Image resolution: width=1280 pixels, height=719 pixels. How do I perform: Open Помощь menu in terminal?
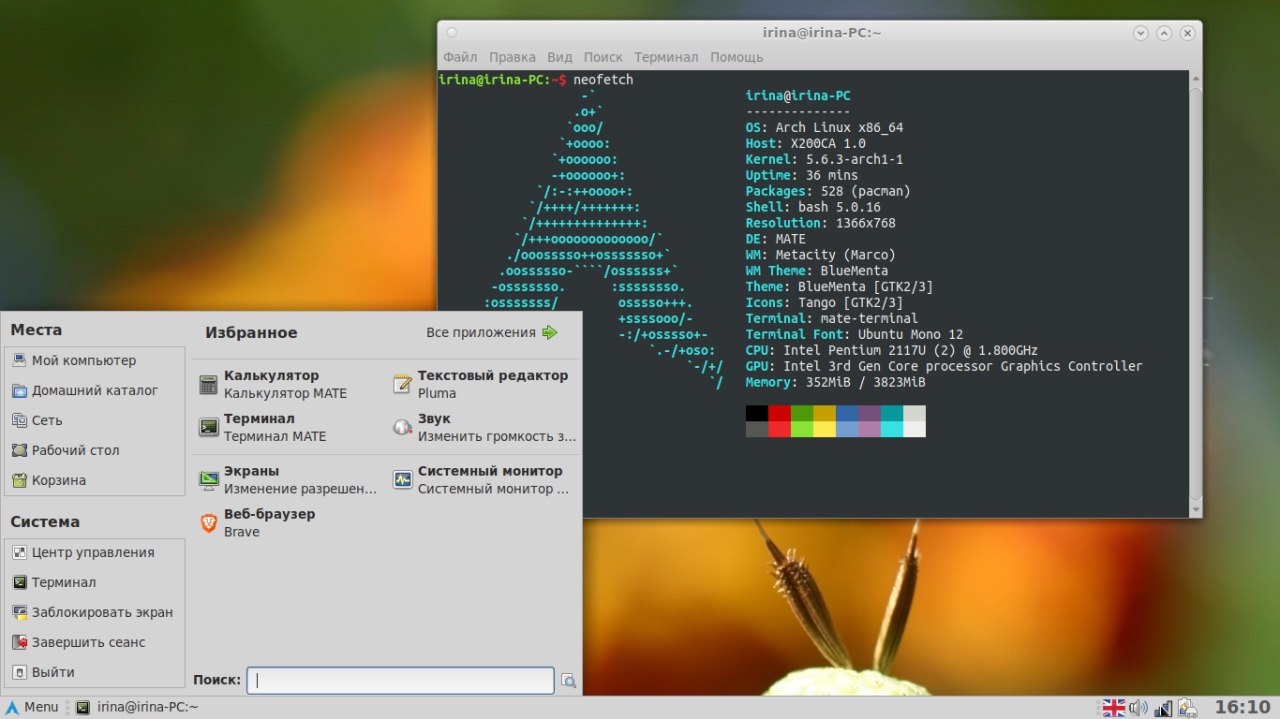pos(736,57)
